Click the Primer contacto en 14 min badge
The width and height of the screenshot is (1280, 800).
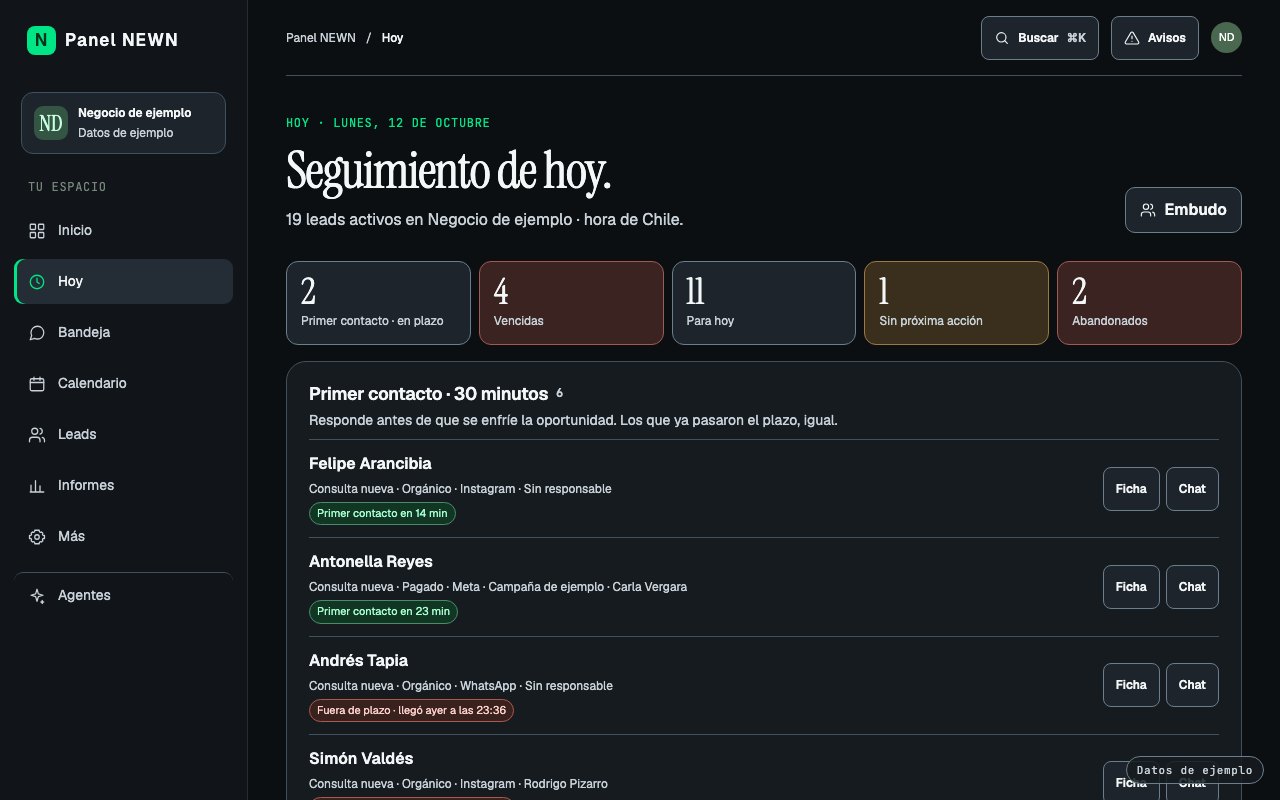(x=383, y=513)
